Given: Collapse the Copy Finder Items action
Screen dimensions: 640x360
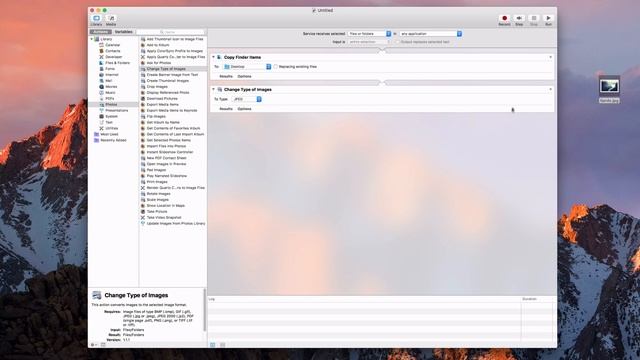Looking at the screenshot, I should pos(213,57).
